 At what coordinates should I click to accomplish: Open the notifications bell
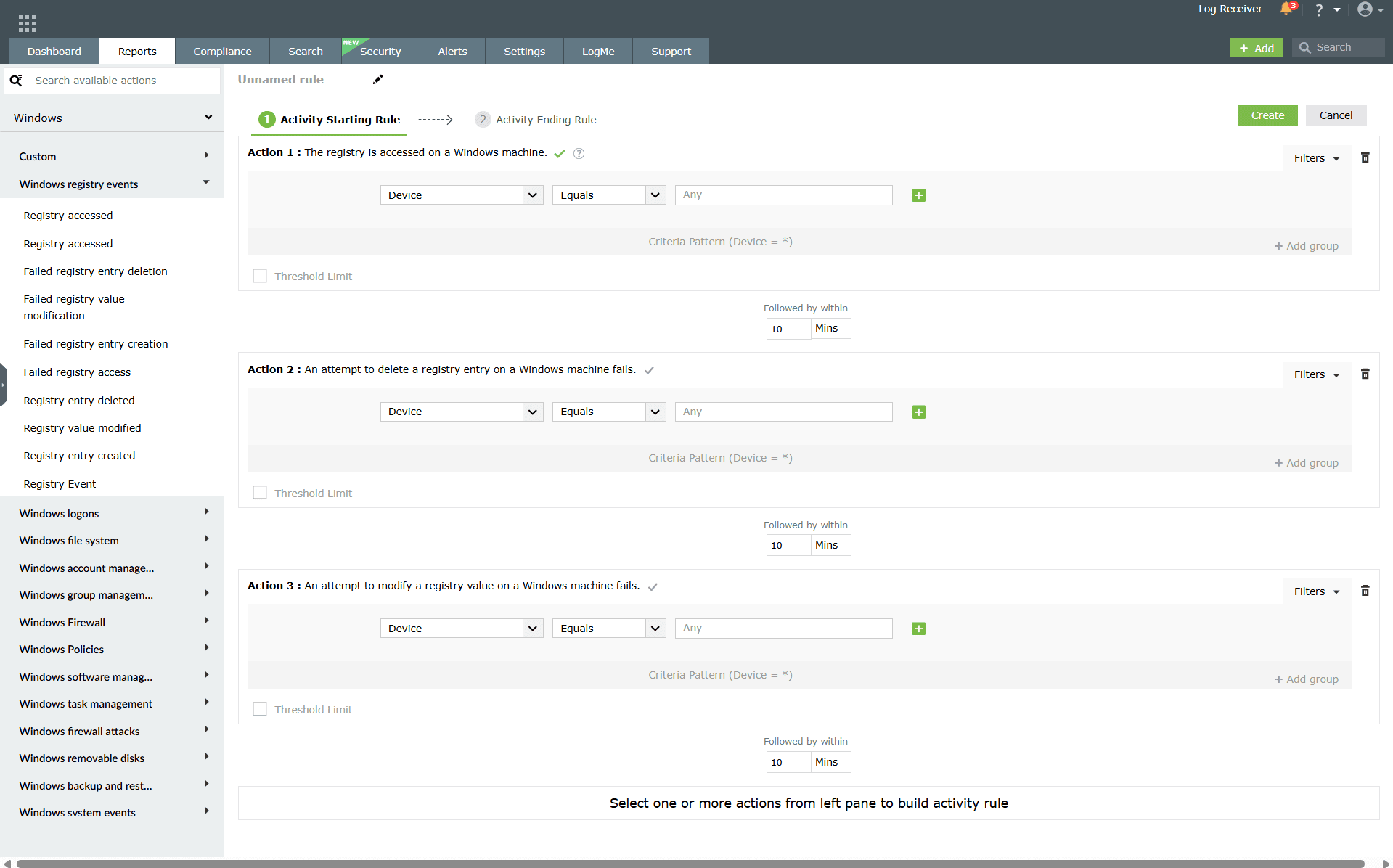[1285, 9]
